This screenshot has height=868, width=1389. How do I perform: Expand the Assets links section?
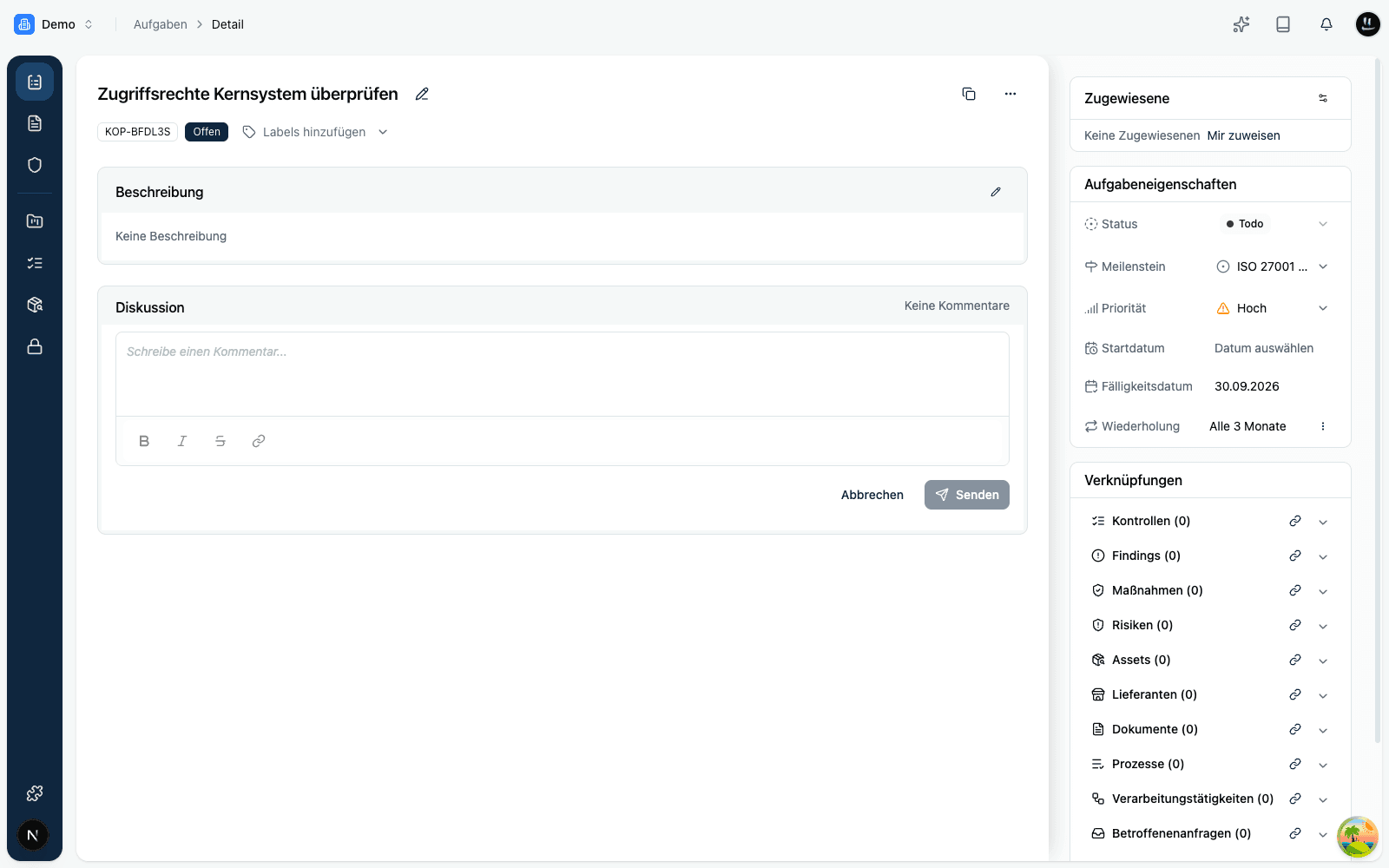point(1323,661)
